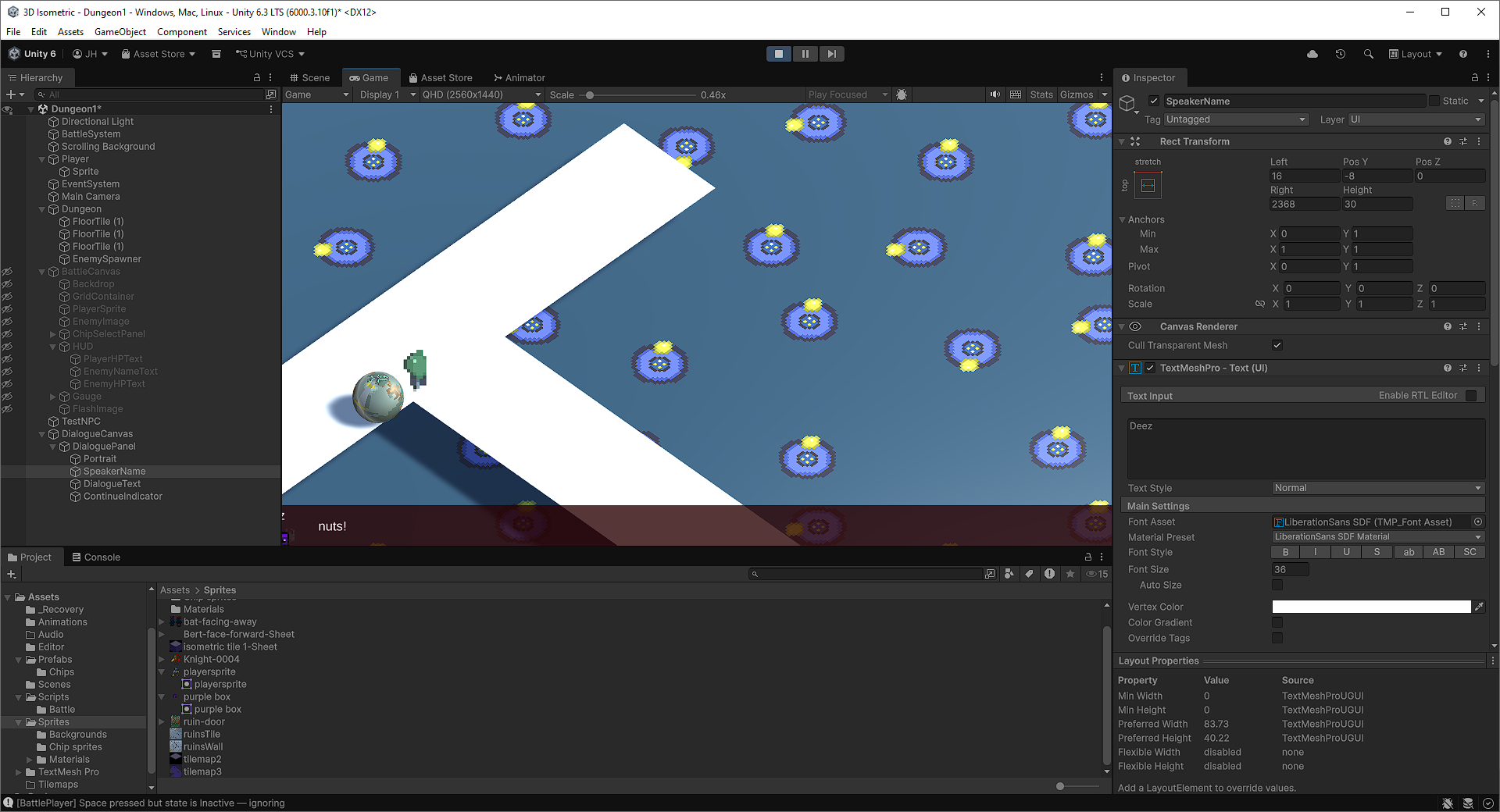This screenshot has width=1500, height=812.
Task: Open Rect Transform help reference
Action: (1448, 141)
